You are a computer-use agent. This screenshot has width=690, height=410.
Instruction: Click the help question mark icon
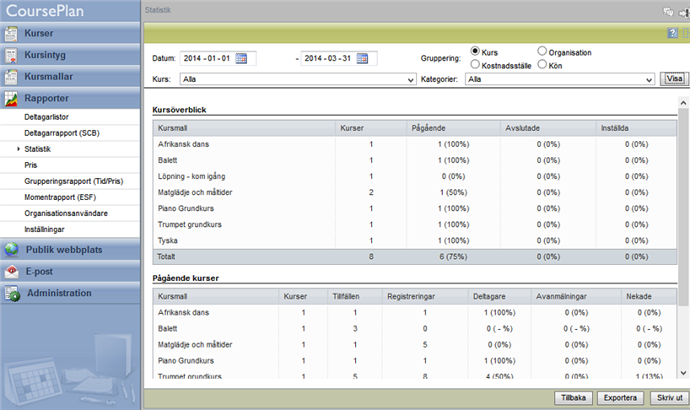point(672,33)
